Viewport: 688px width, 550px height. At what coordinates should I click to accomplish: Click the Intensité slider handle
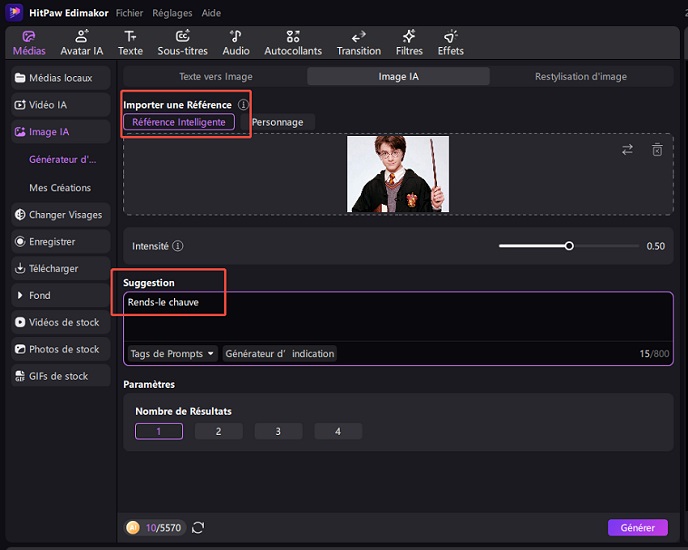pyautogui.click(x=569, y=246)
